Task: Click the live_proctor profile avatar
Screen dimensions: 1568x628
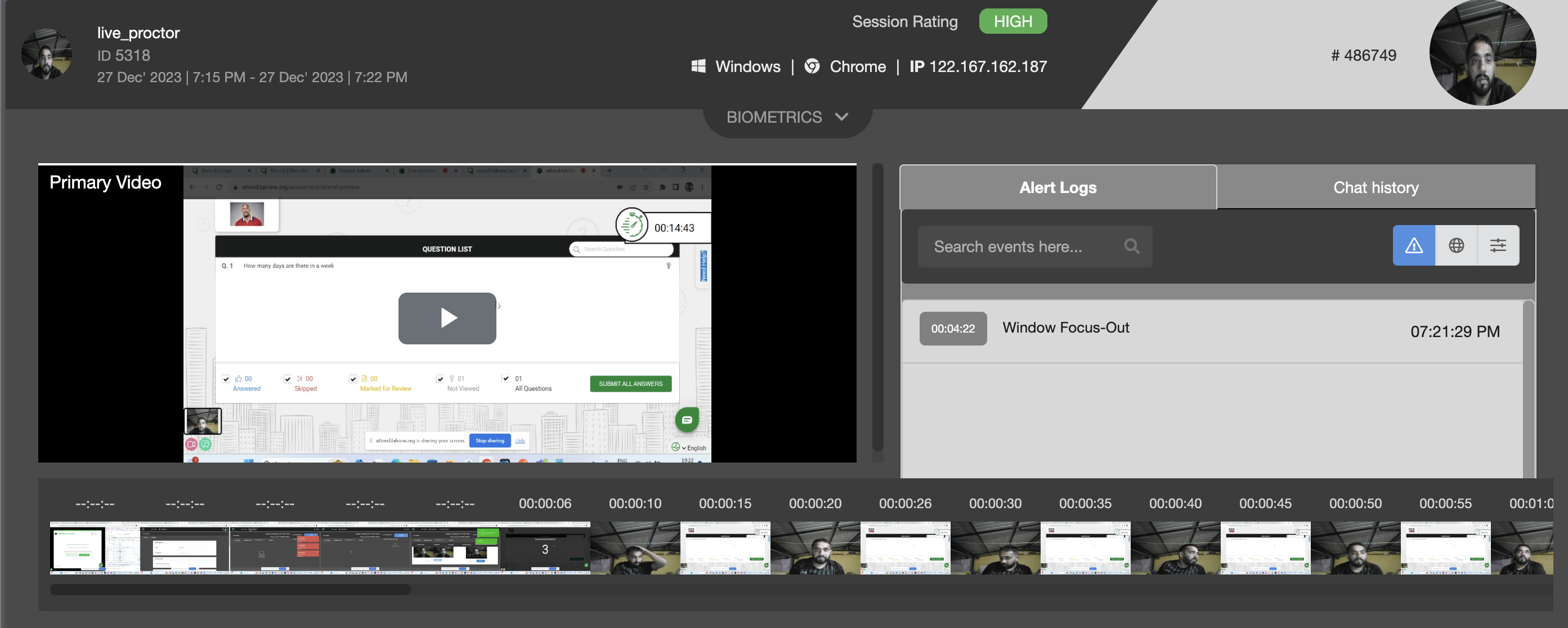Action: click(x=47, y=55)
